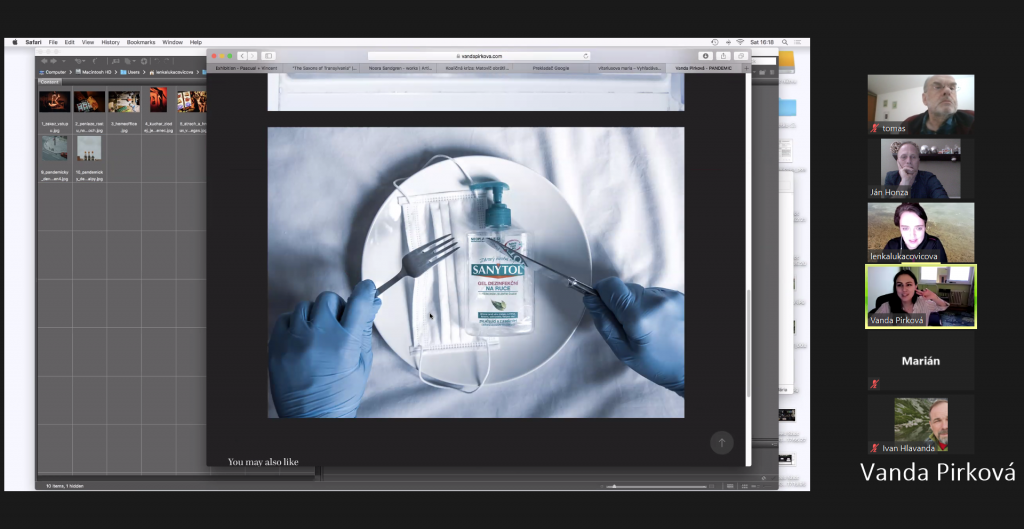Click the Wi-Fi icon in the menu bar
Screen dimensions: 1024x529
point(740,42)
